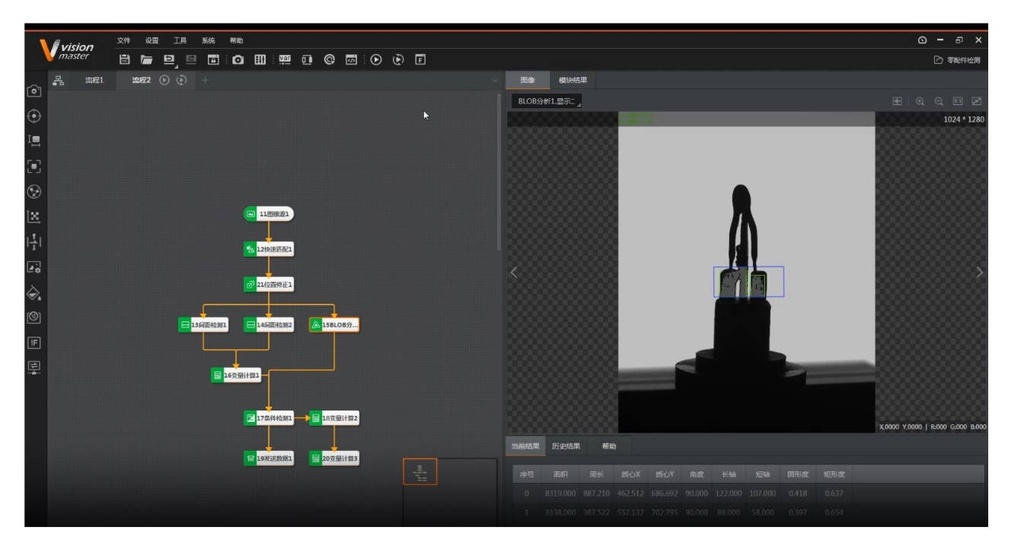This screenshot has height=546, width=1024.
Task: Open the 工具 menu
Action: click(180, 41)
